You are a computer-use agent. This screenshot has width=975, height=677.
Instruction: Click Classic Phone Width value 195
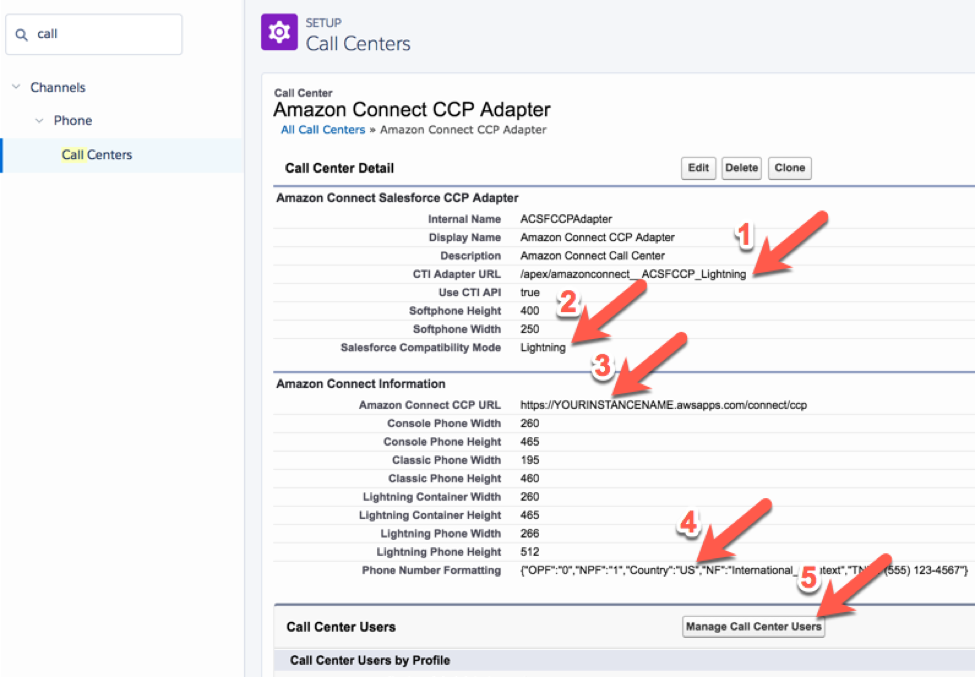coord(530,460)
